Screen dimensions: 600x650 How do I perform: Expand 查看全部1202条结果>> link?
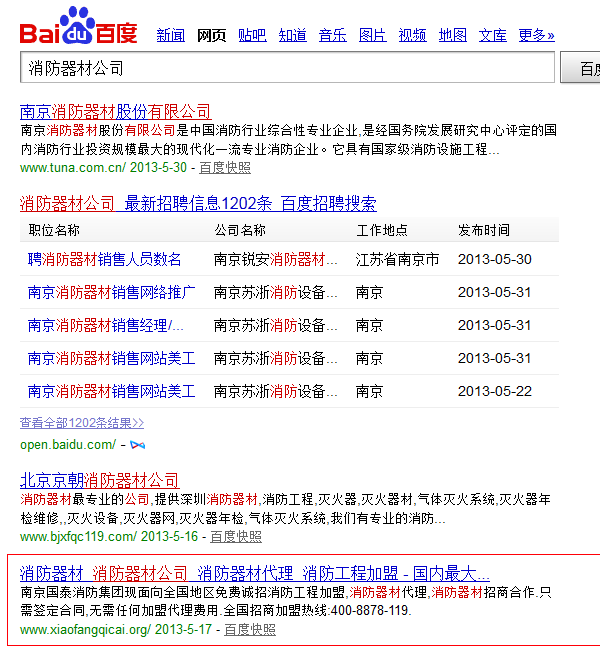coord(82,423)
